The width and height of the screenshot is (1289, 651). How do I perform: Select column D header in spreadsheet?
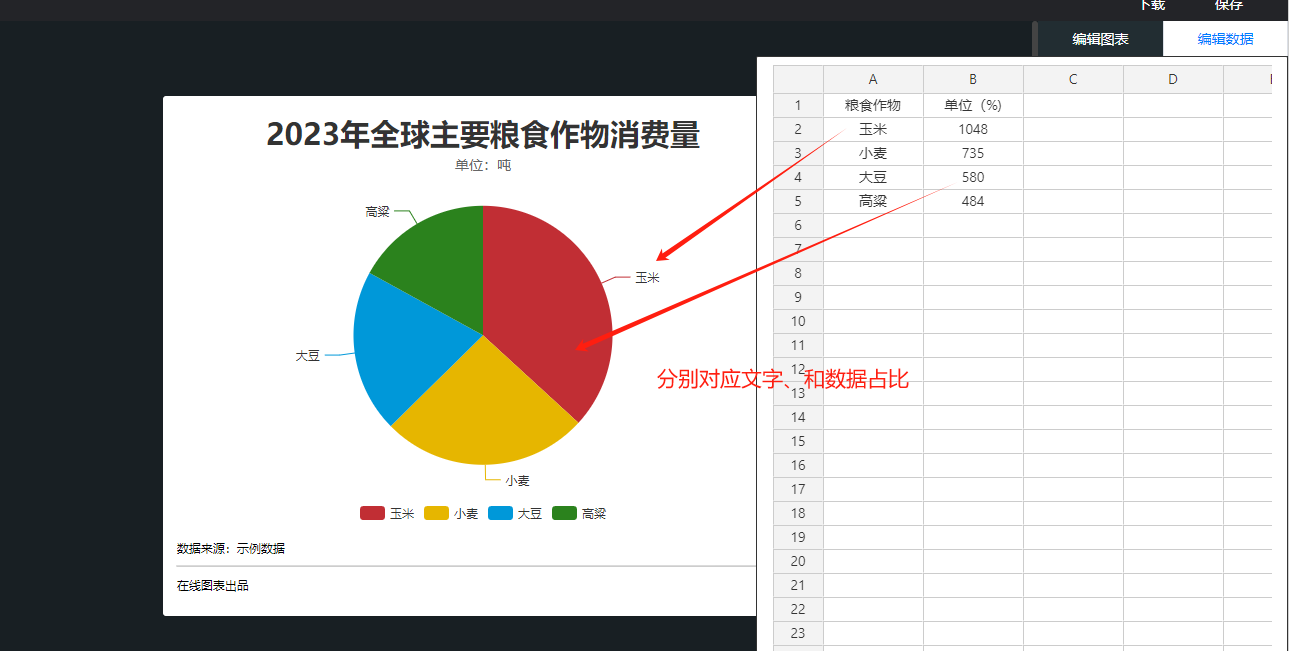click(1173, 80)
